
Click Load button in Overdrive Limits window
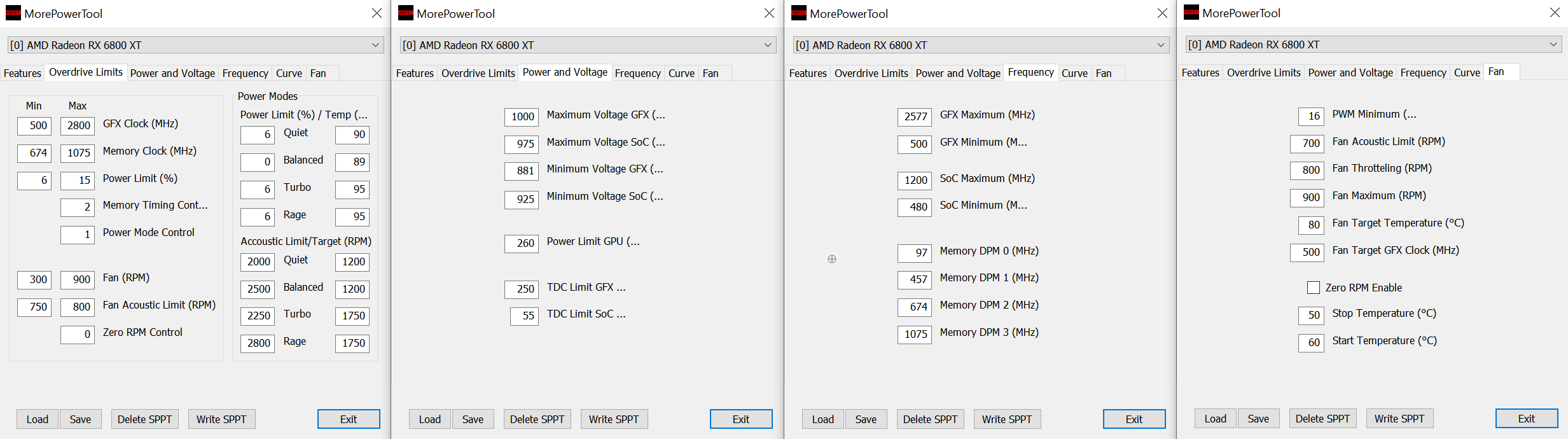pyautogui.click(x=38, y=419)
